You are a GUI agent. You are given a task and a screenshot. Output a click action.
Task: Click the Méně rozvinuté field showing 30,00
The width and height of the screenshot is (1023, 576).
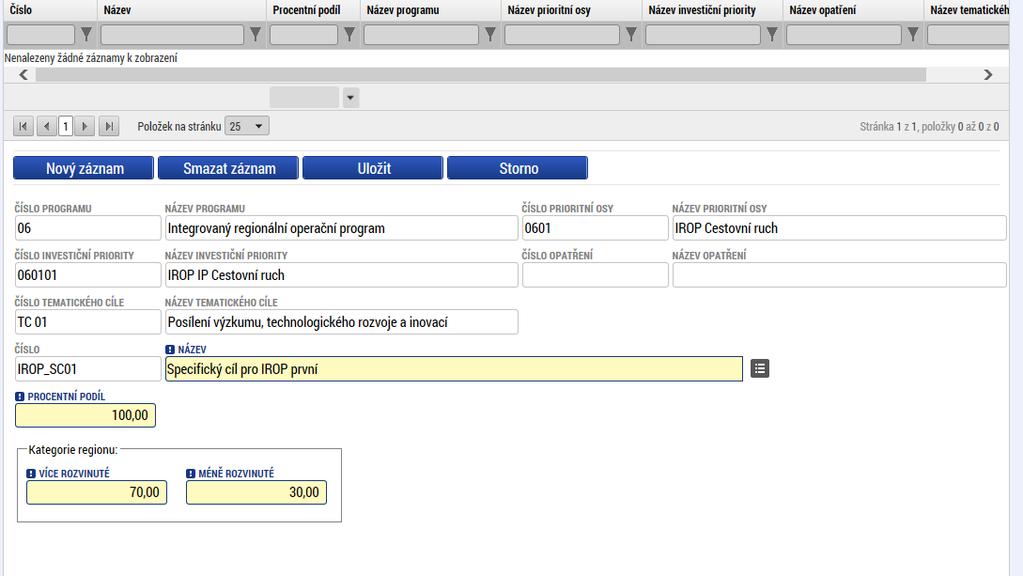point(256,493)
